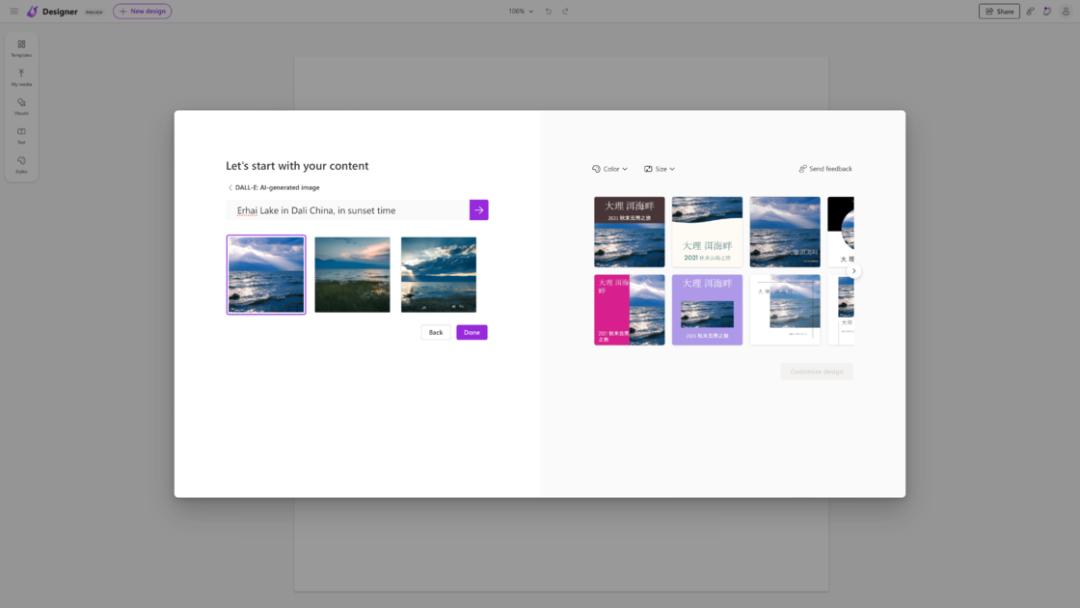The height and width of the screenshot is (608, 1080).
Task: Open Templates in the sidebar
Action: [x=21, y=48]
